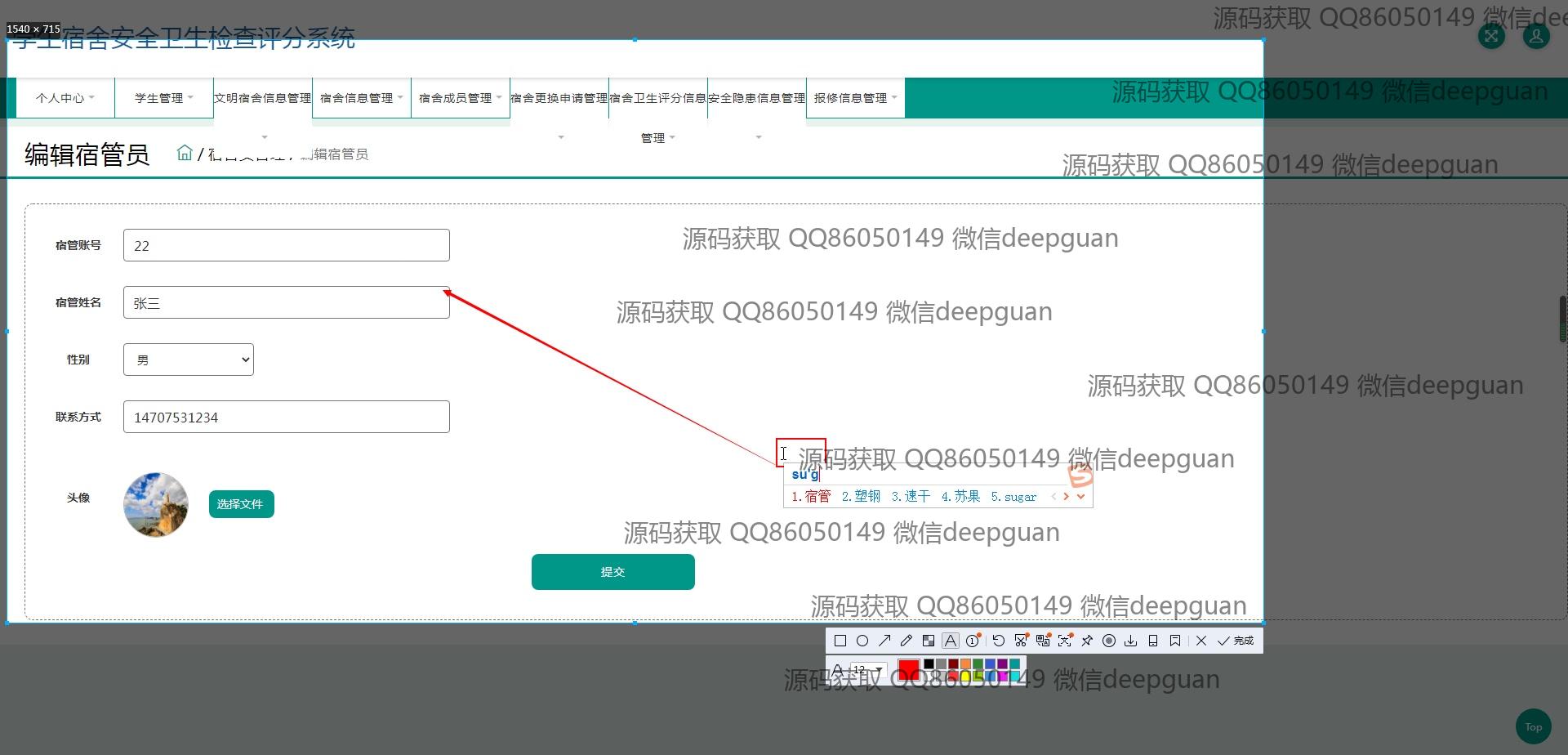Choose the blue color swatch in top row

pyautogui.click(x=990, y=664)
